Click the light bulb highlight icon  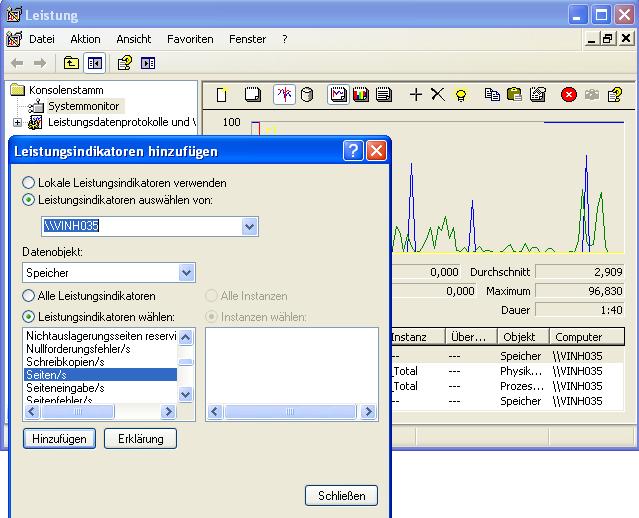pos(461,95)
